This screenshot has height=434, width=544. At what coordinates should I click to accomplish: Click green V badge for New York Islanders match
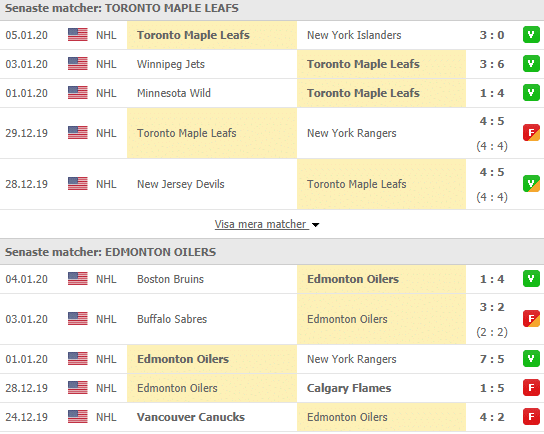click(531, 35)
